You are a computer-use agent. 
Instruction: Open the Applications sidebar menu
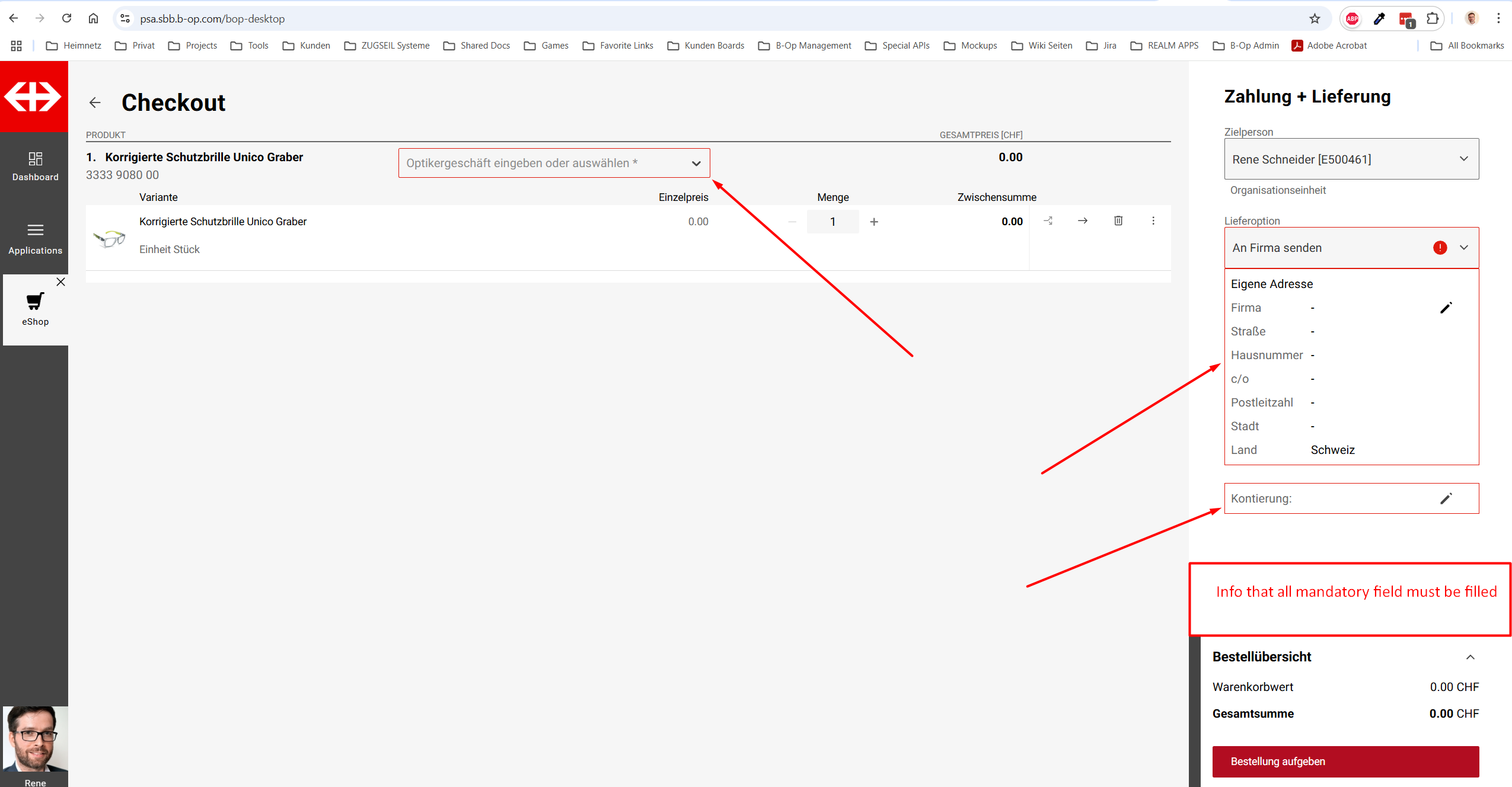tap(35, 238)
